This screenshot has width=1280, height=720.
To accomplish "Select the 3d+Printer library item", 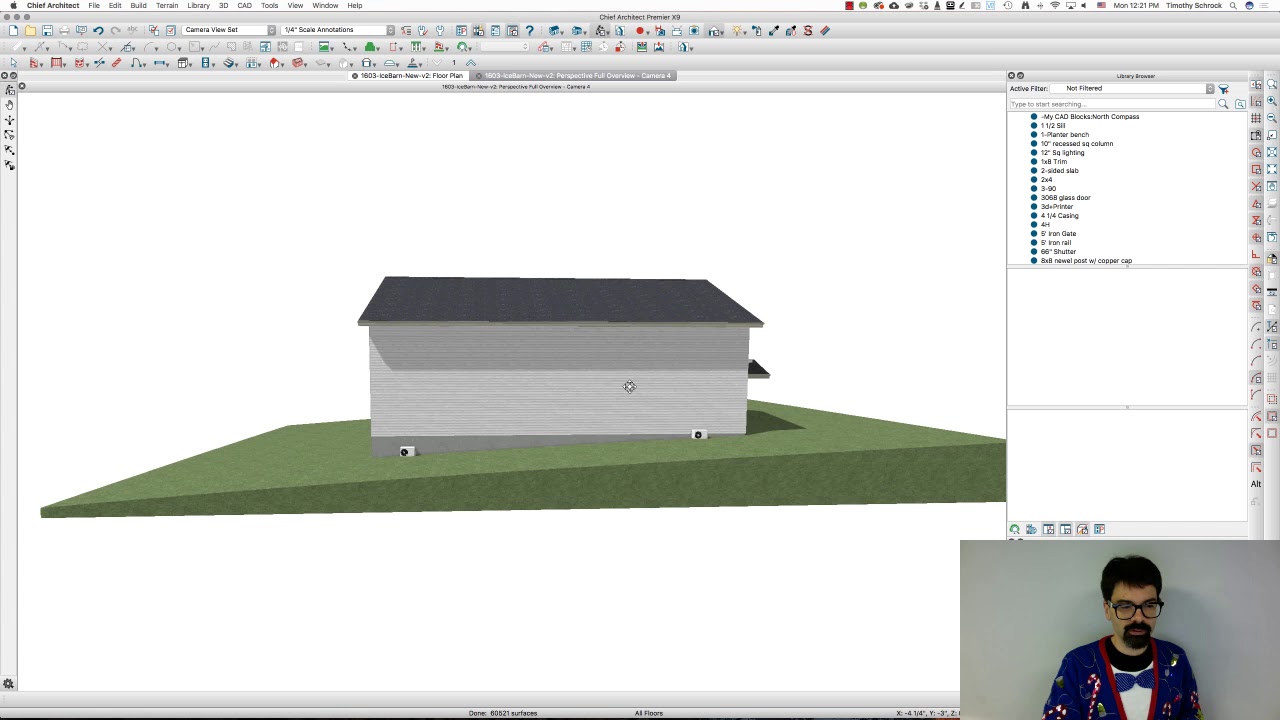I will pyautogui.click(x=1057, y=207).
